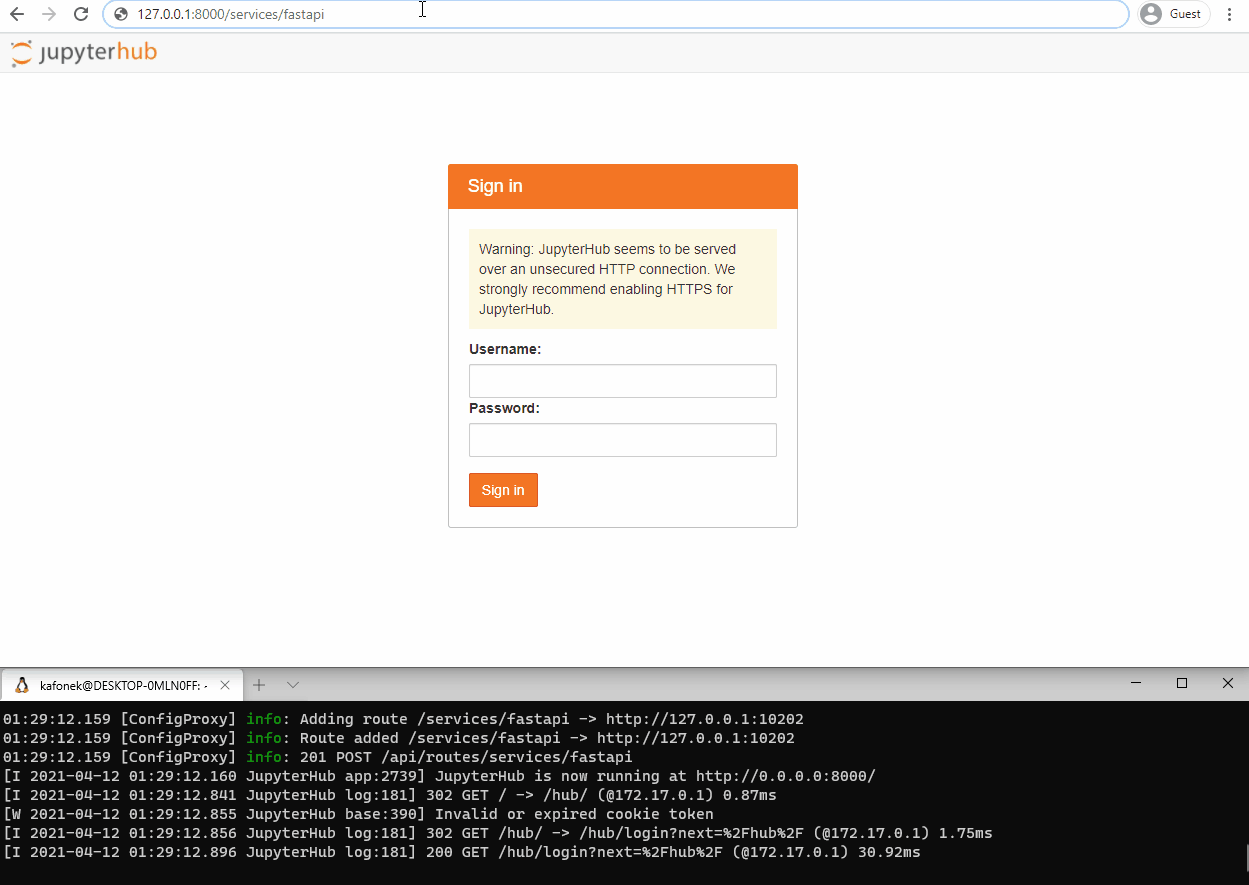Click the JupyterHub logo
Image resolution: width=1249 pixels, height=885 pixels.
pos(84,53)
